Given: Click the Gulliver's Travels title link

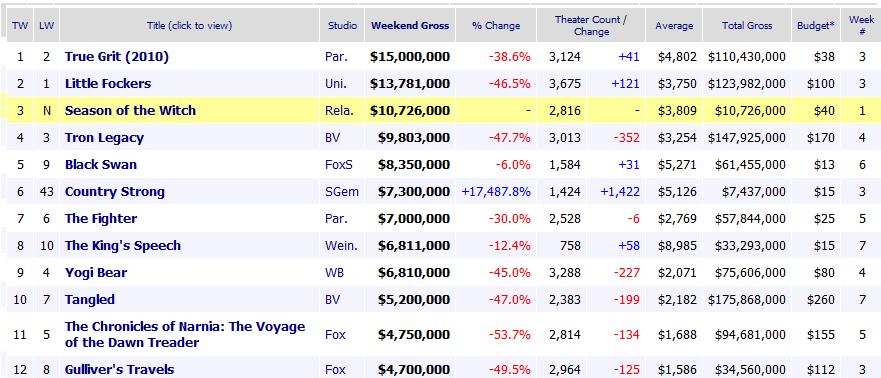Looking at the screenshot, I should coord(119,370).
